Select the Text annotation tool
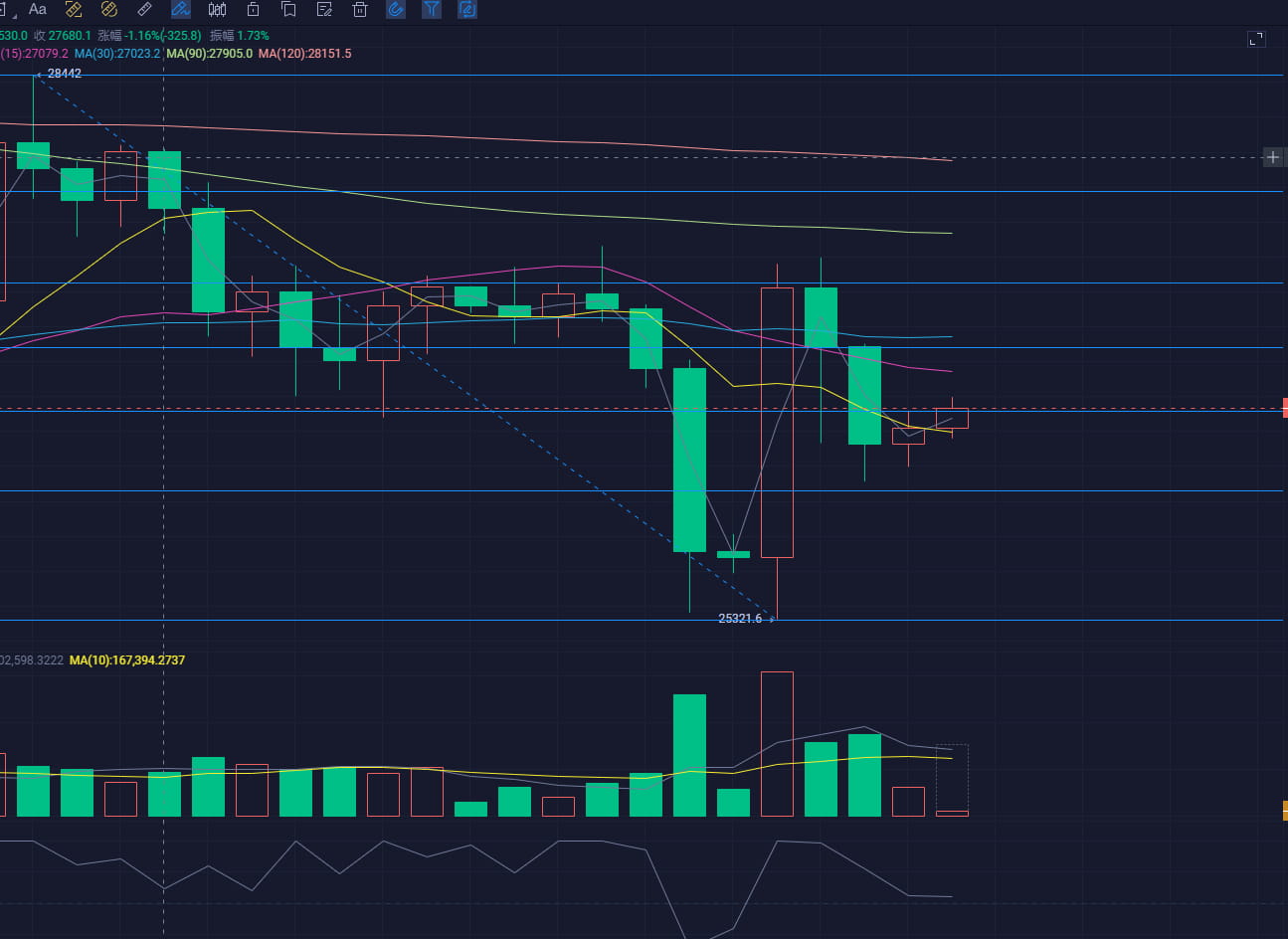The image size is (1288, 939). click(x=37, y=9)
